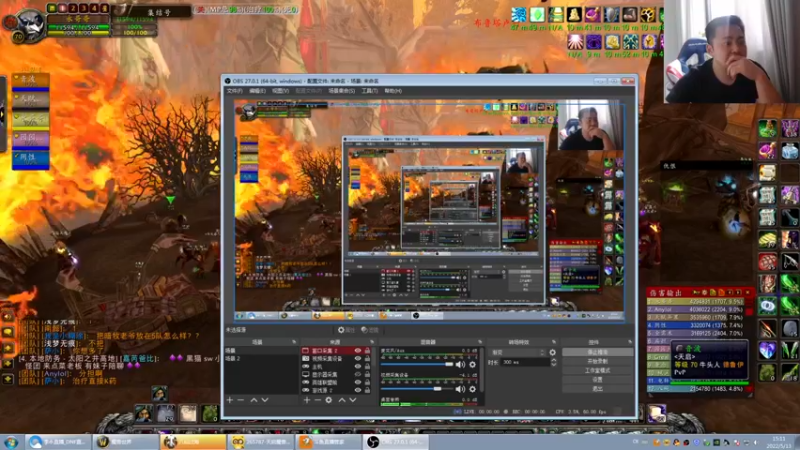Open the highlighted orange taskbar application
This screenshot has width=800, height=450.
(x=192, y=442)
